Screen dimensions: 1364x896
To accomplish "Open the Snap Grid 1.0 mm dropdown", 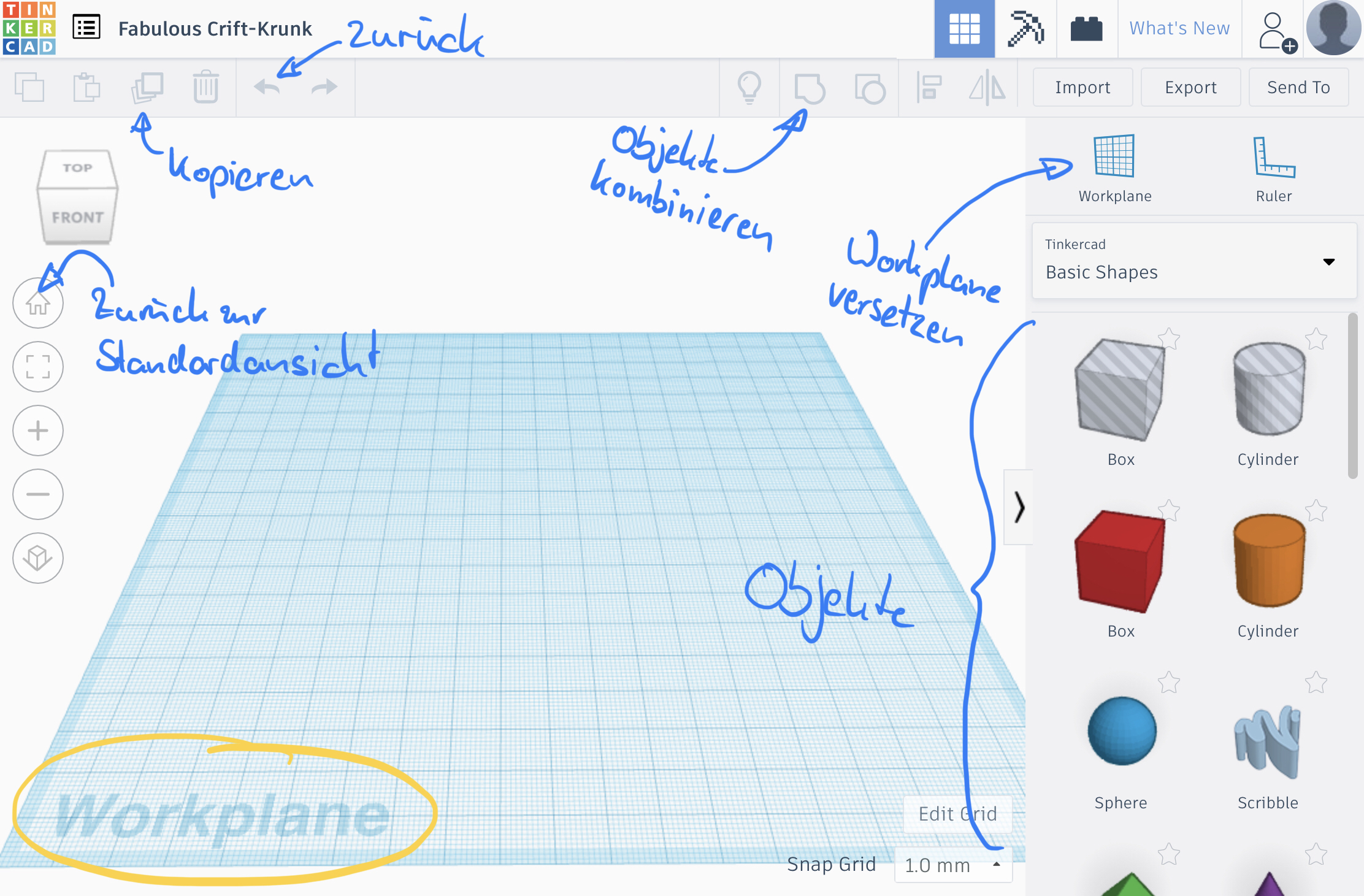I will point(952,865).
